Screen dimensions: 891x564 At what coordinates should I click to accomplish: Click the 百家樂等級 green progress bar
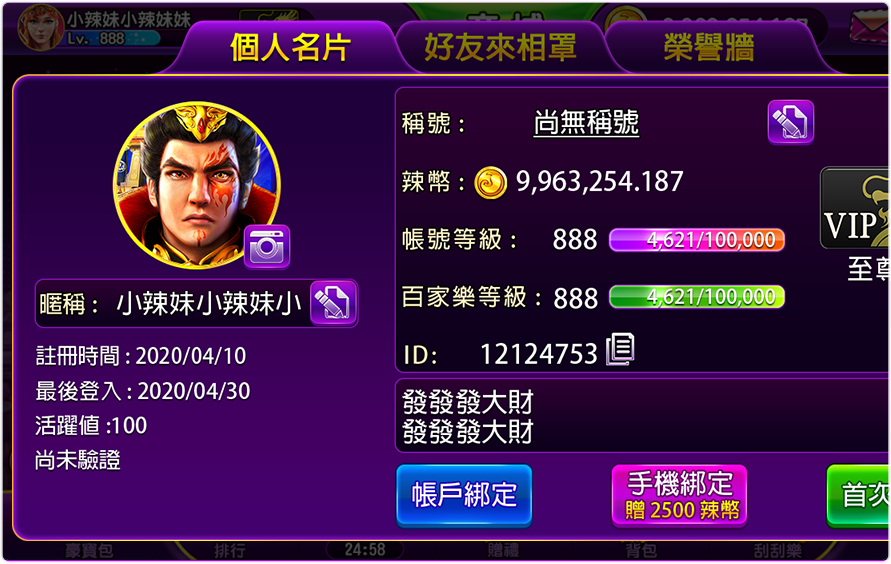[697, 297]
